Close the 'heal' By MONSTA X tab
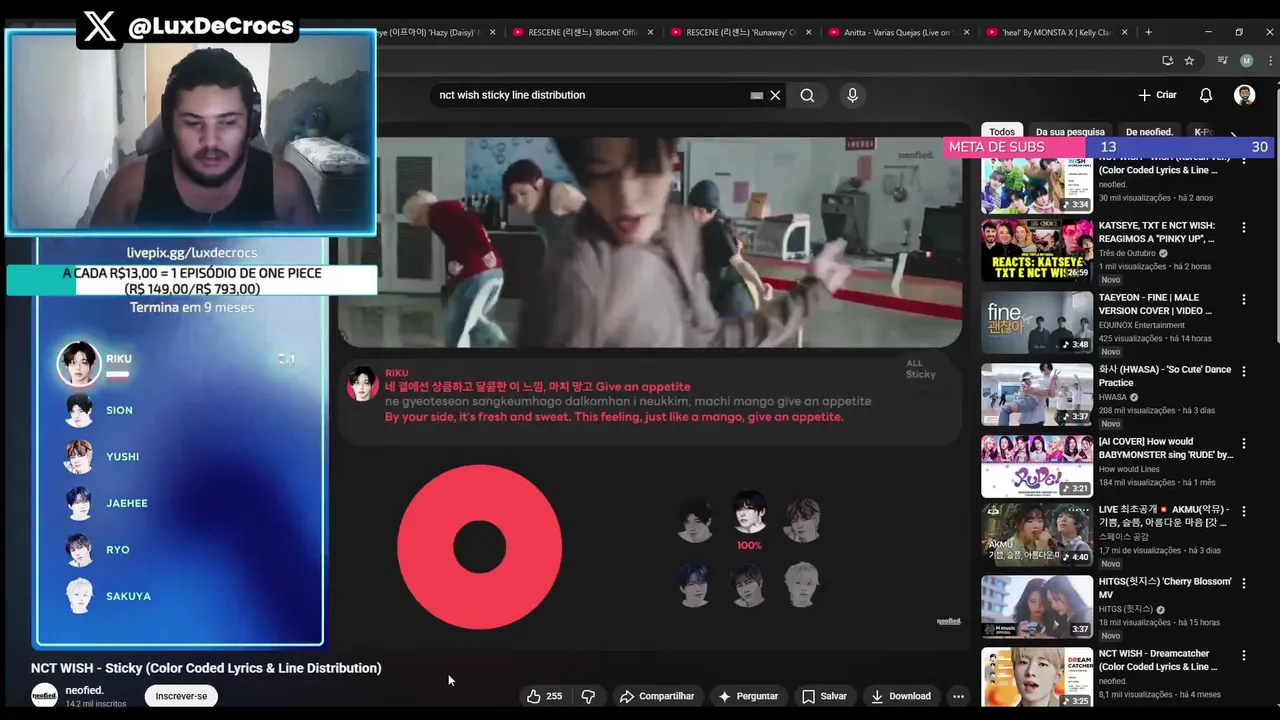Image resolution: width=1280 pixels, height=720 pixels. click(1126, 32)
